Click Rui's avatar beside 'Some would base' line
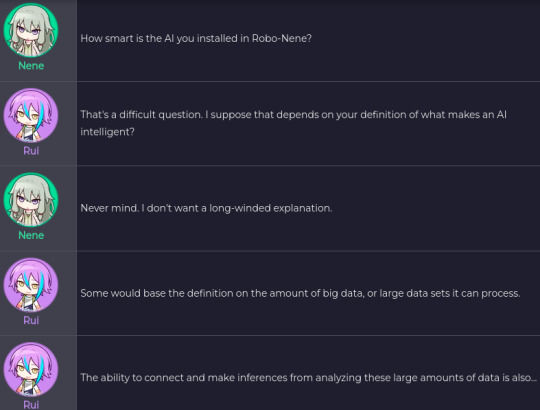Image resolution: width=540 pixels, height=410 pixels. [31, 285]
